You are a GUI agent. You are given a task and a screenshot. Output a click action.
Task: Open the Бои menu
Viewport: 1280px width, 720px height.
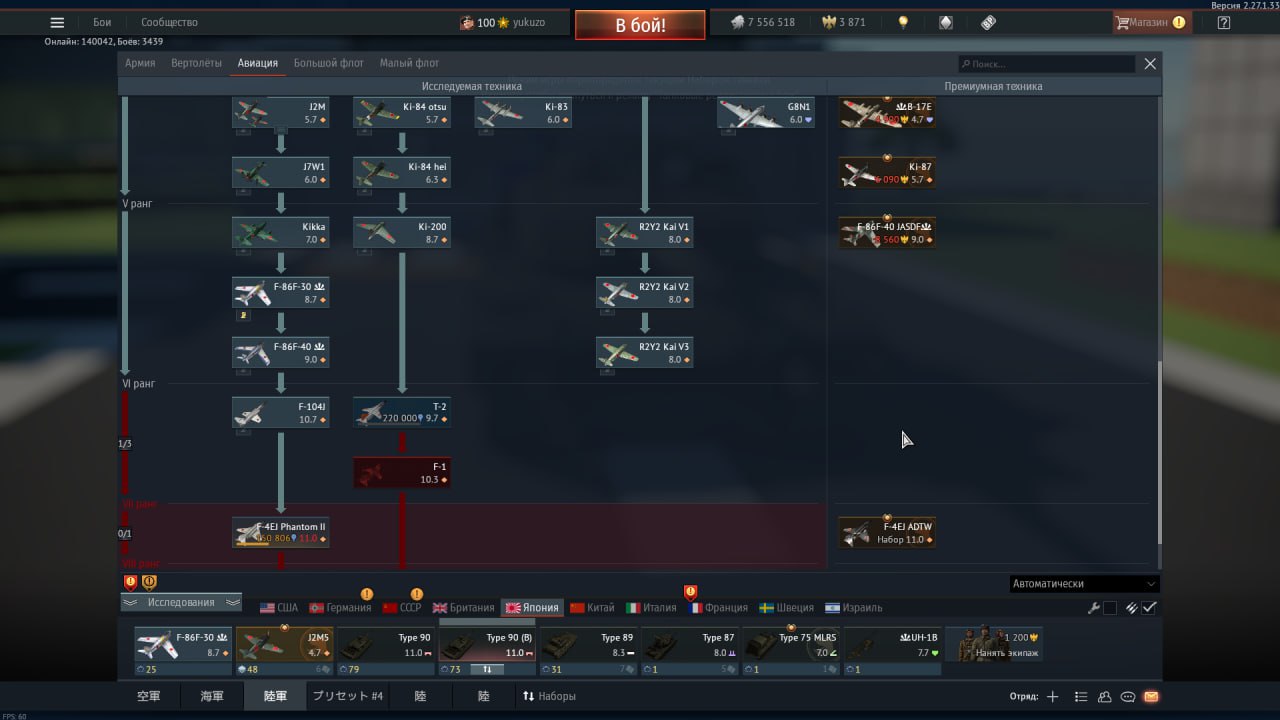click(x=102, y=22)
